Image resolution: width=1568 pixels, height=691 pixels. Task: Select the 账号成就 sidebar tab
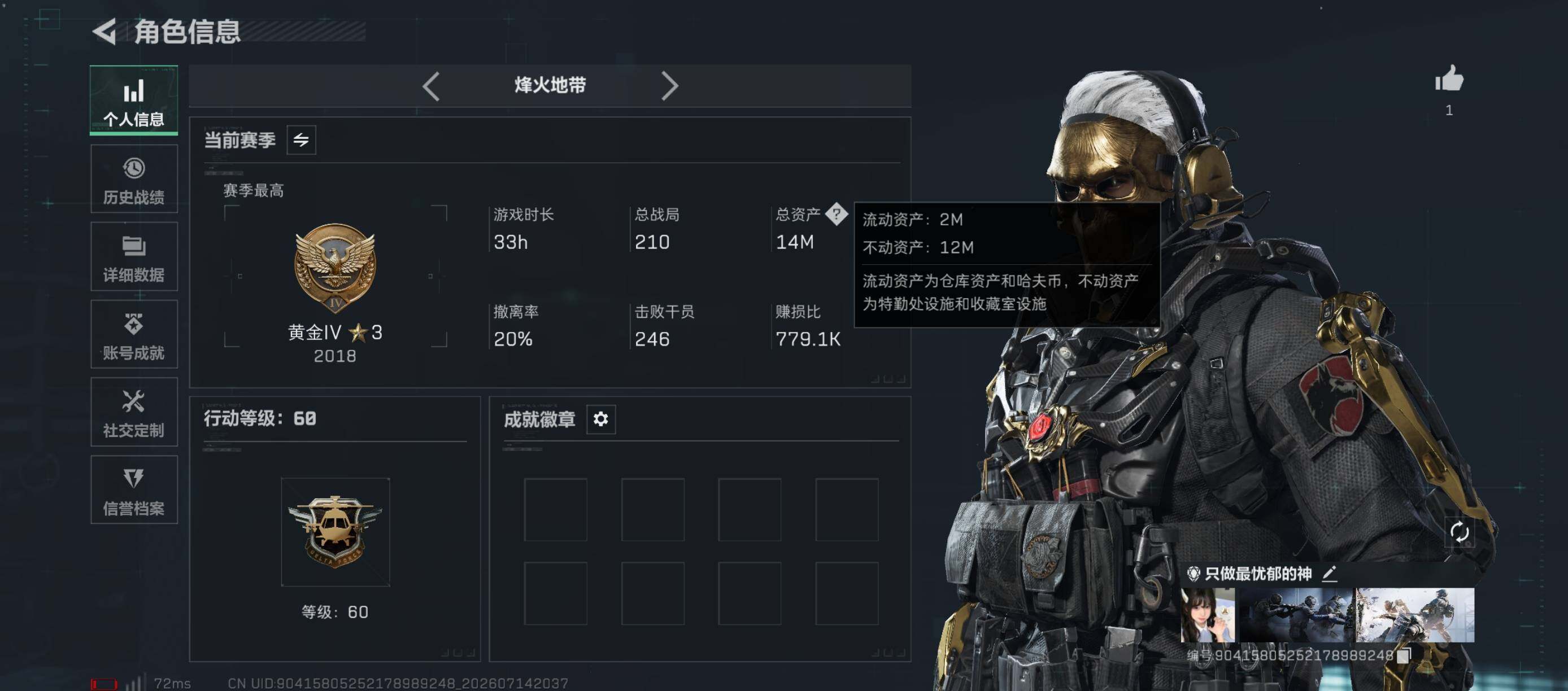coord(134,334)
